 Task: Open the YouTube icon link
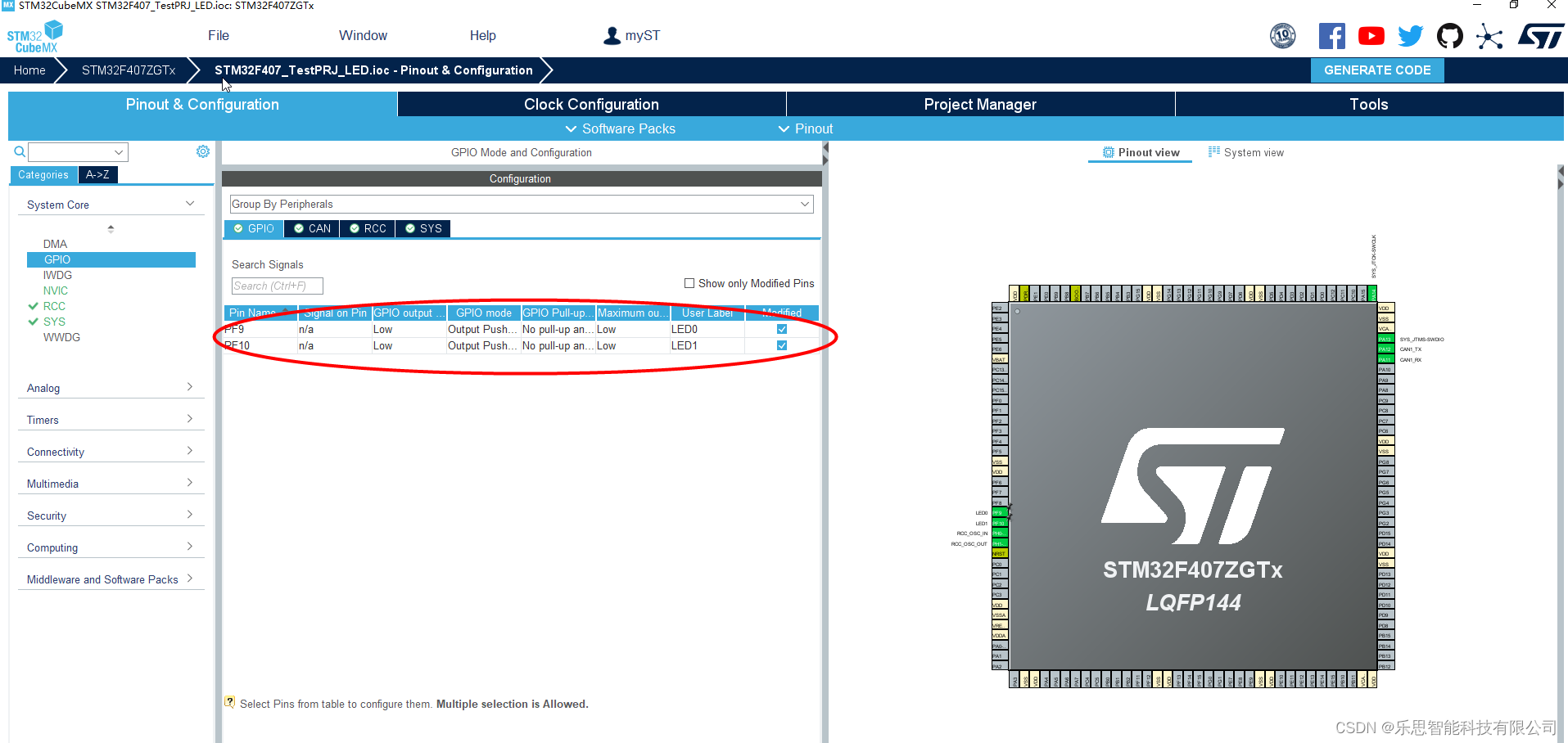click(x=1371, y=36)
